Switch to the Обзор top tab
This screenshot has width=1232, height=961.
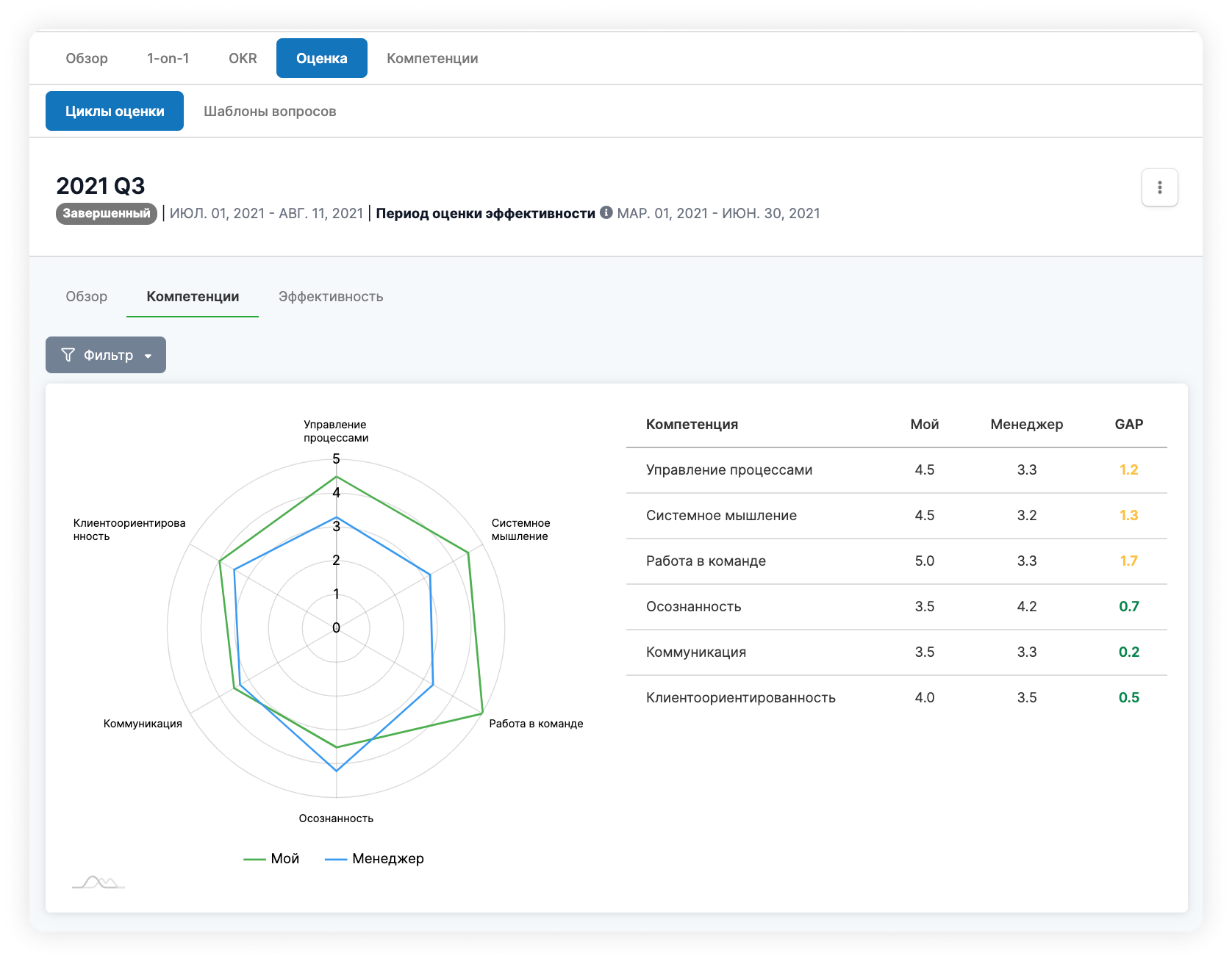pos(87,58)
